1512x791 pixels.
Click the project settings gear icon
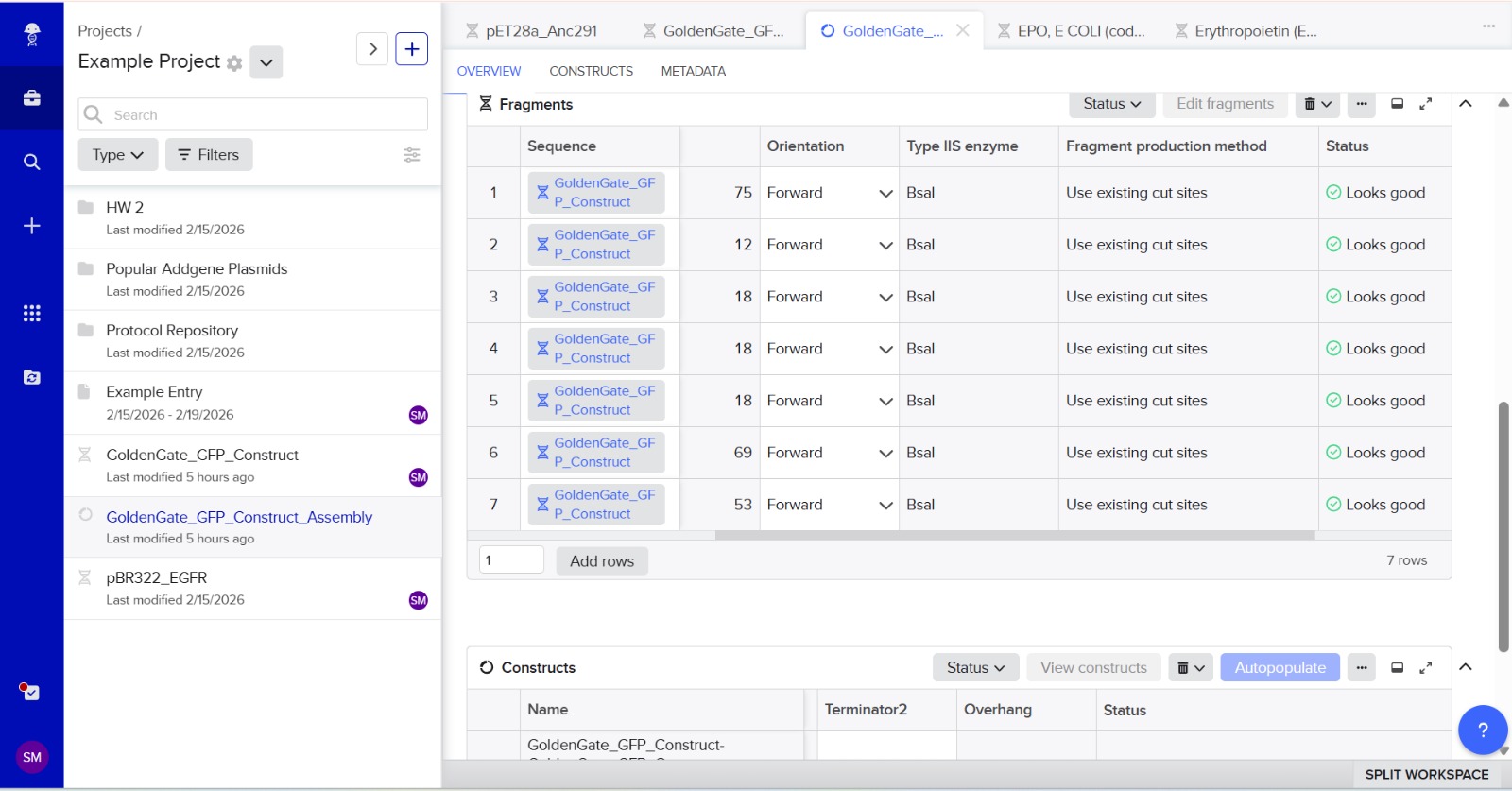[234, 63]
